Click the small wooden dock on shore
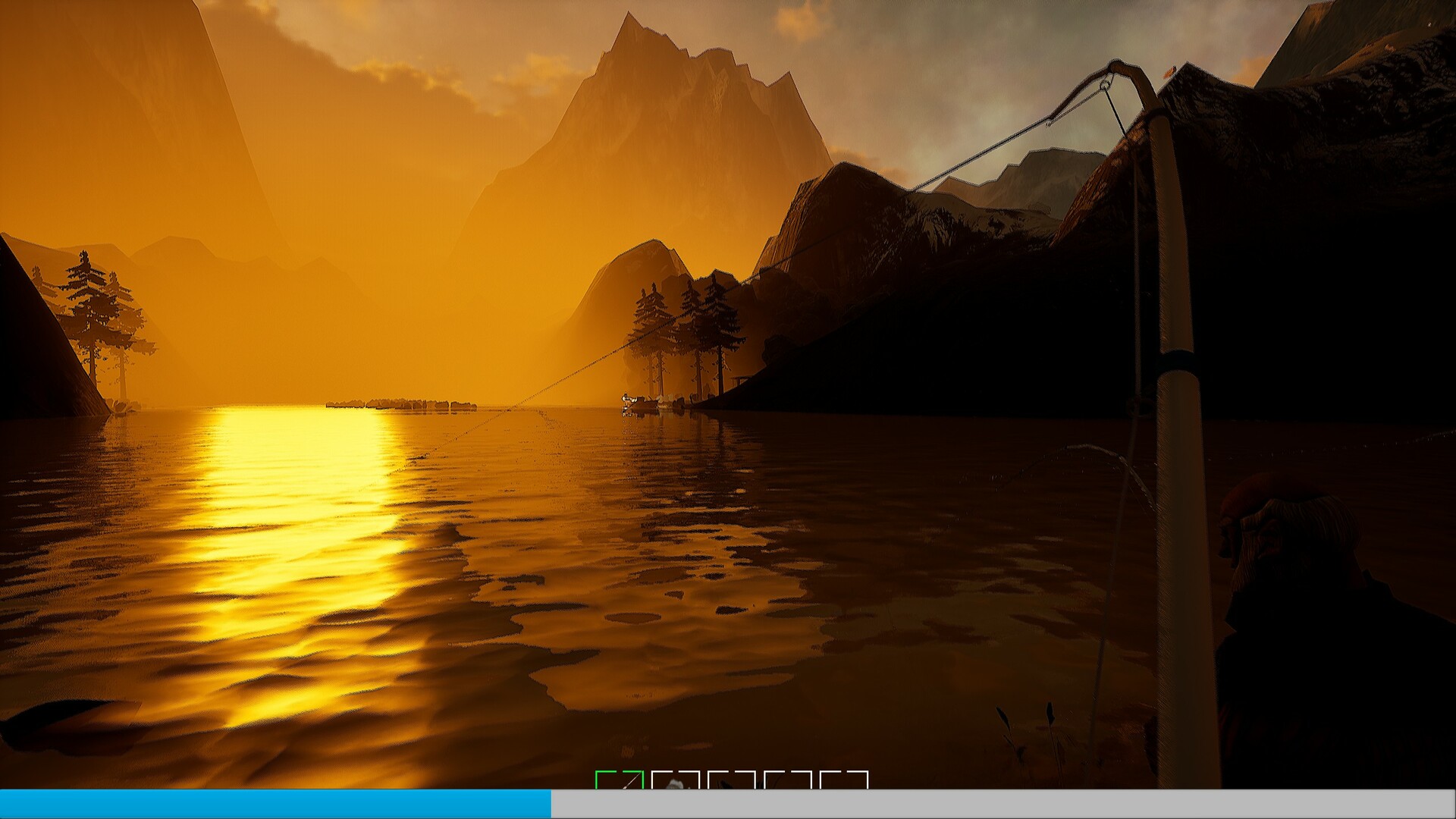This screenshot has height=819, width=1456. coord(741,379)
